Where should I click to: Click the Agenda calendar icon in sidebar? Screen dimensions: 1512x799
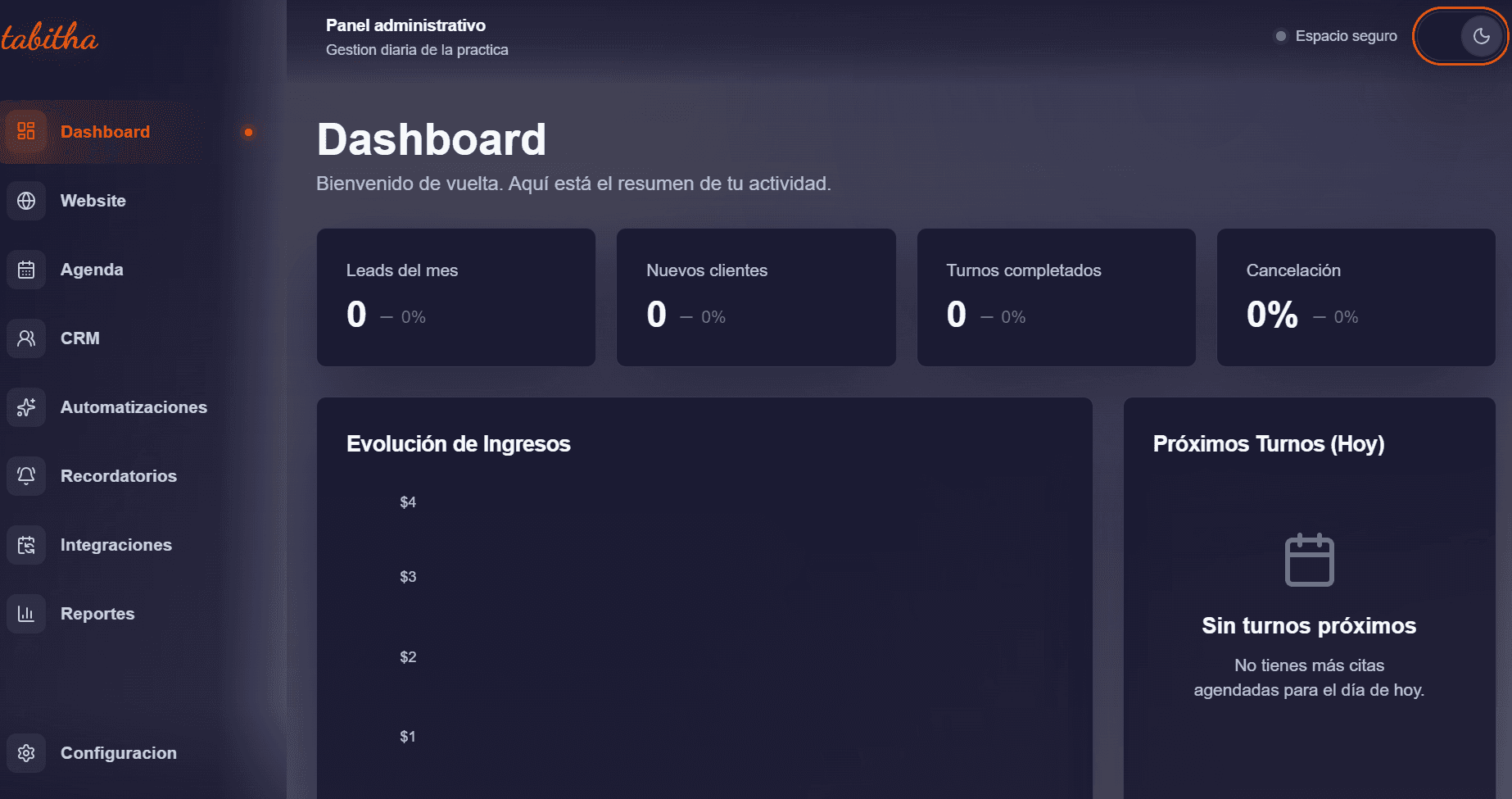[26, 270]
